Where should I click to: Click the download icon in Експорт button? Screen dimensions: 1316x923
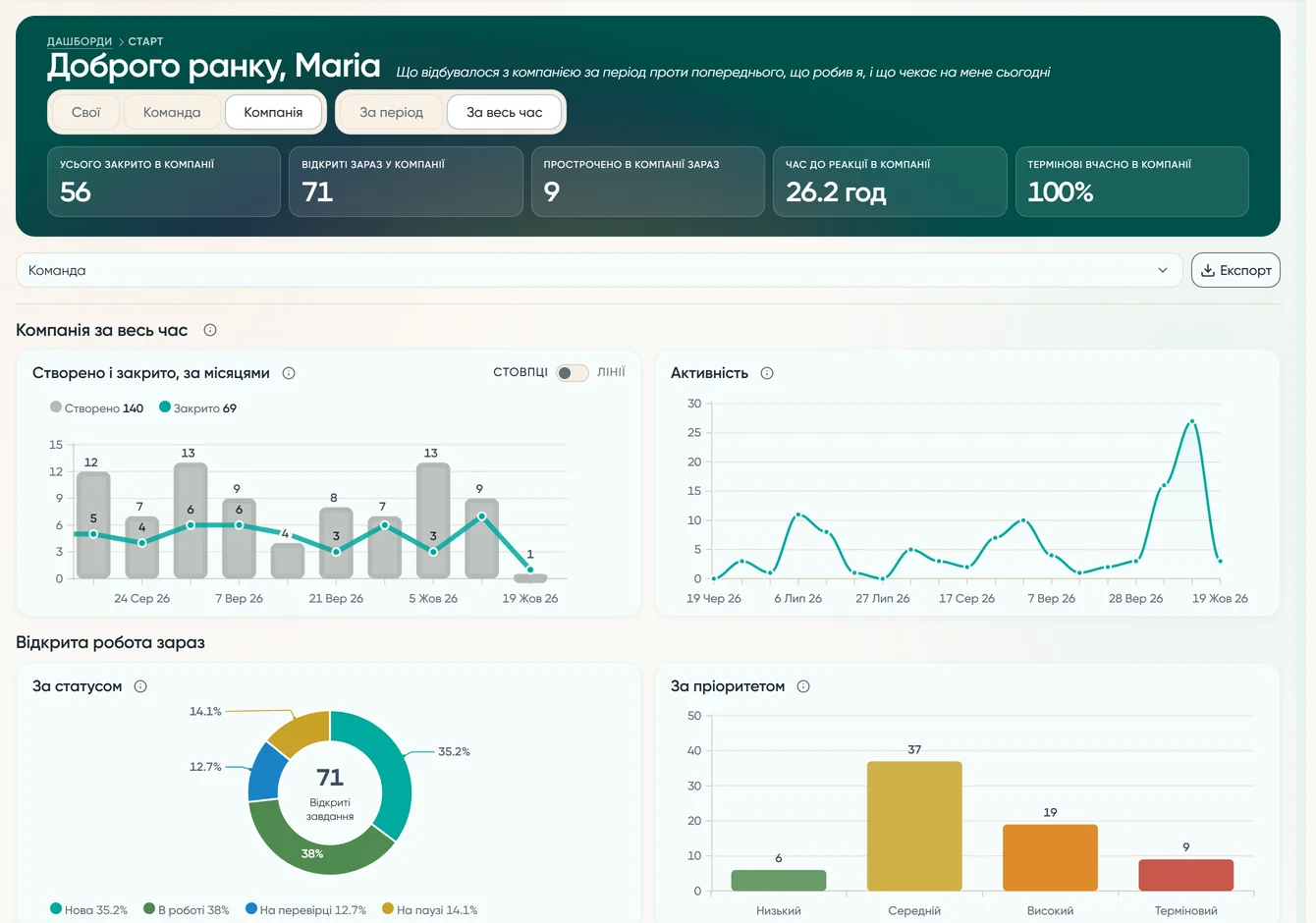click(x=1208, y=270)
